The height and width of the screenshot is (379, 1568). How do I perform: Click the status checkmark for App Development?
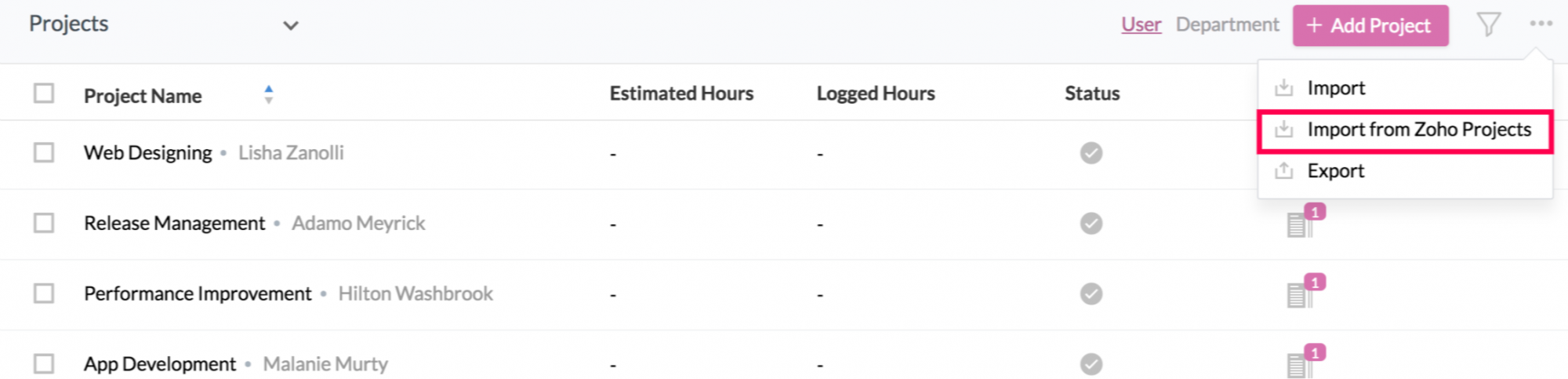[1091, 364]
